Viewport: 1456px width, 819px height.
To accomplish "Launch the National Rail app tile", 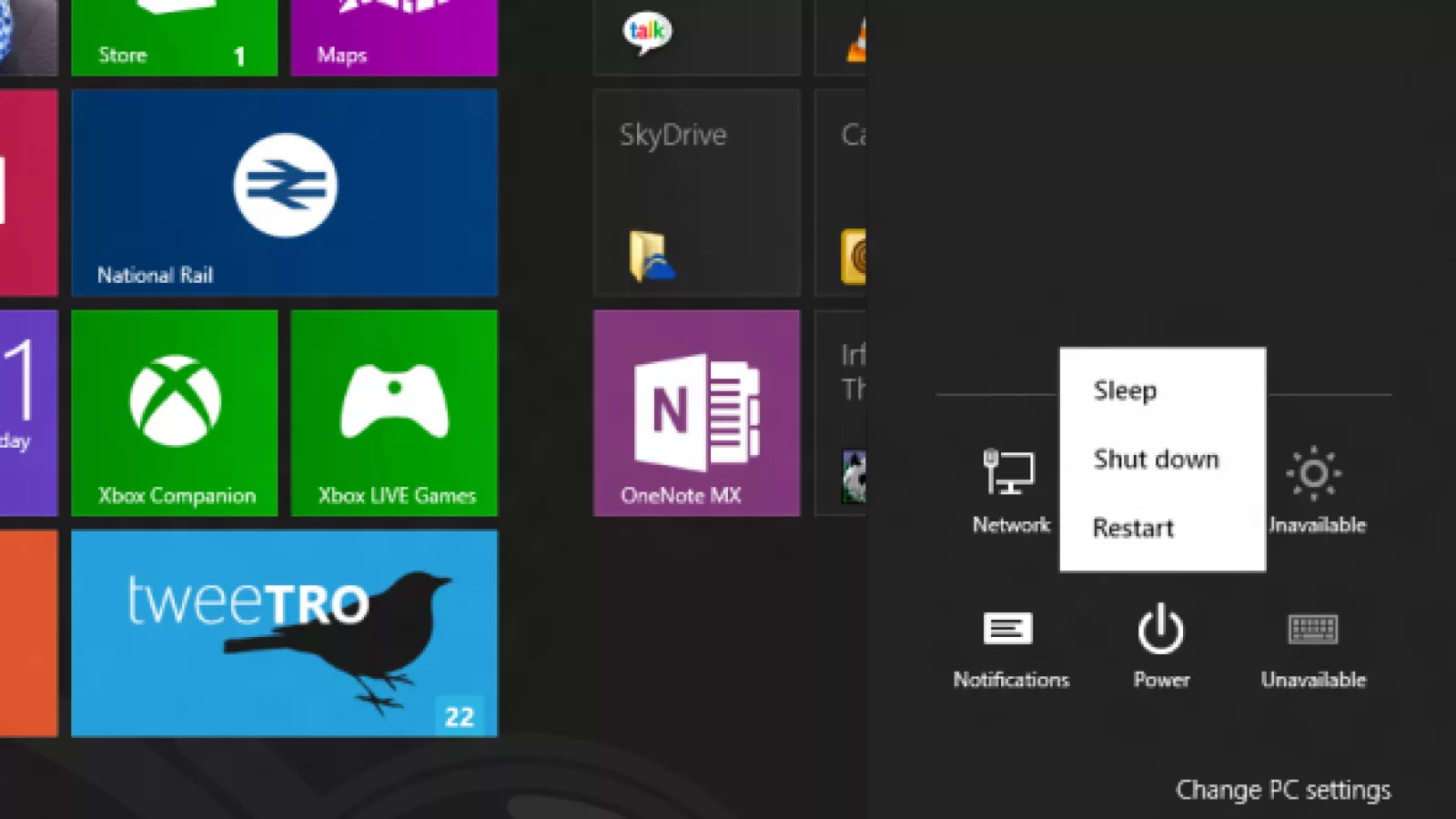I will pos(284,192).
